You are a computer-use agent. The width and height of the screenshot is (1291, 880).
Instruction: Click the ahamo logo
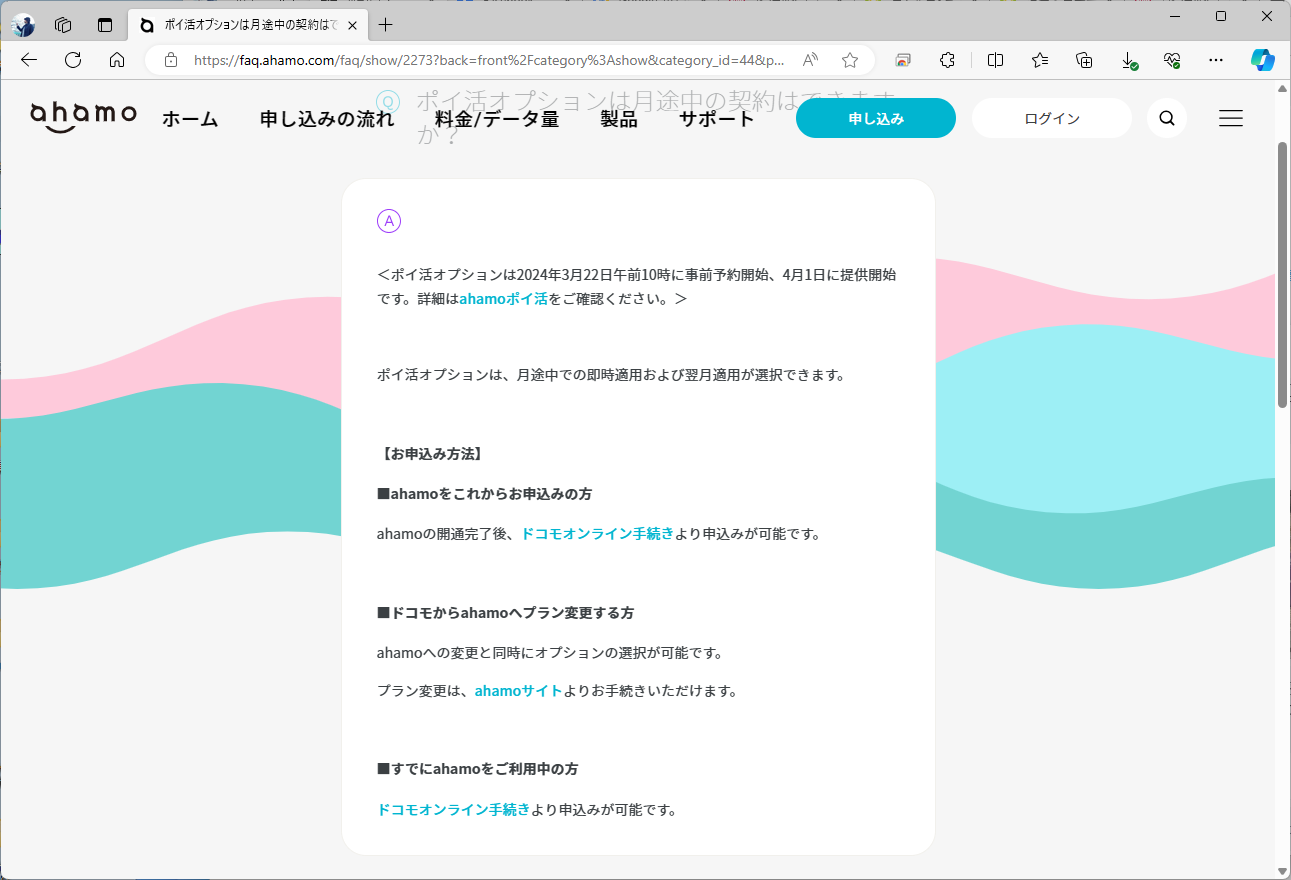[83, 117]
